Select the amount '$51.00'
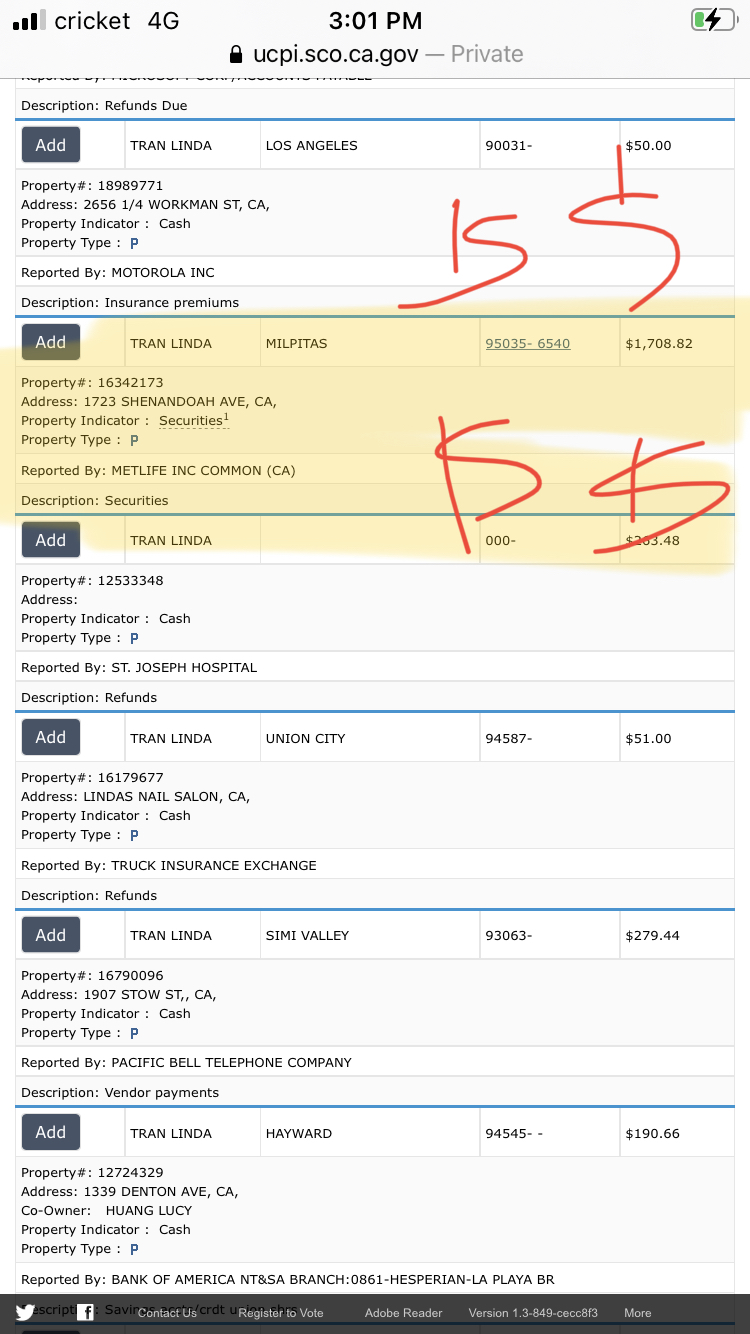Screen dimensions: 750x1334 [648, 738]
